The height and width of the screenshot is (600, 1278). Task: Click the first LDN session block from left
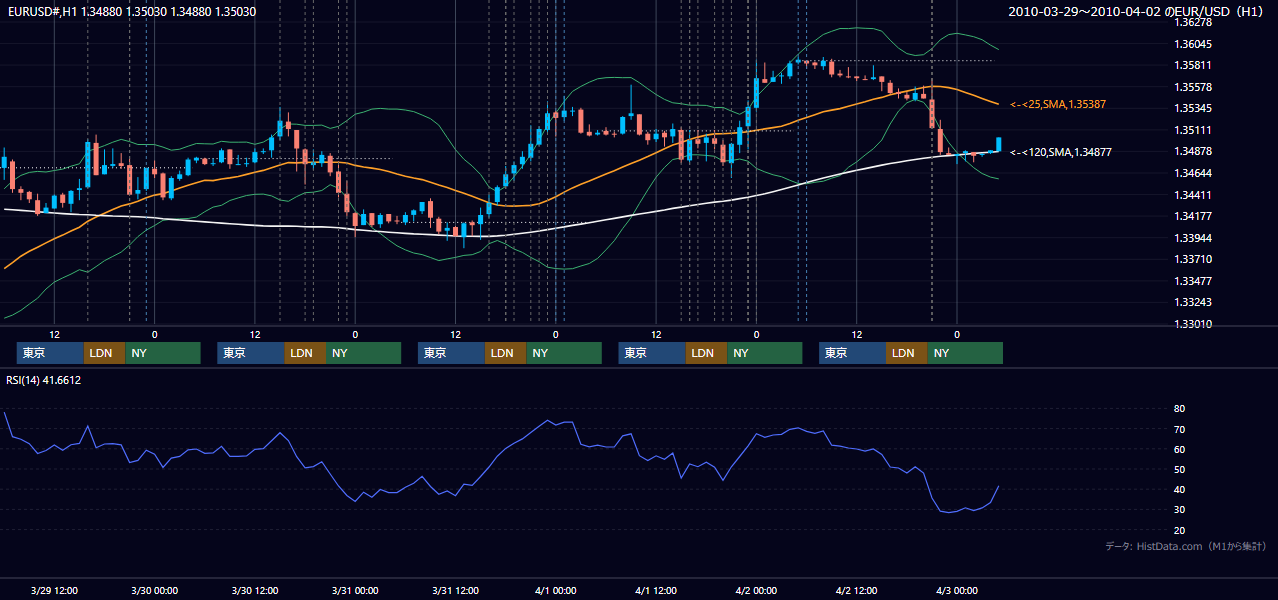pyautogui.click(x=104, y=353)
